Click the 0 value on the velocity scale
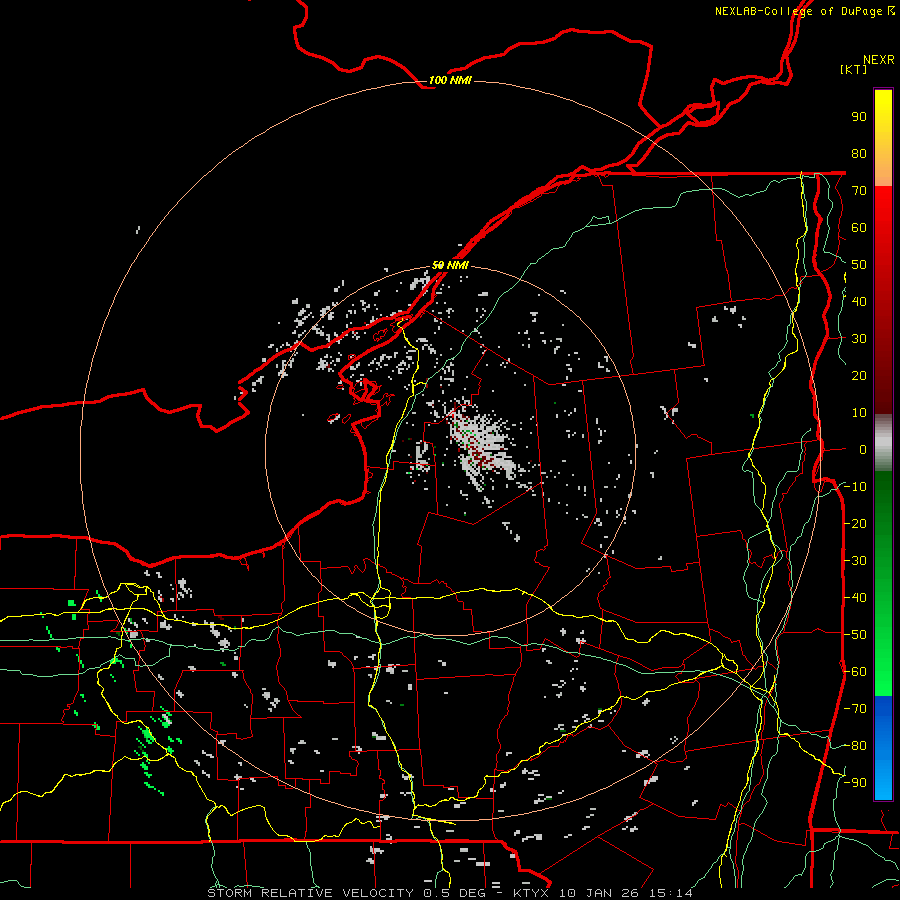 pos(863,449)
